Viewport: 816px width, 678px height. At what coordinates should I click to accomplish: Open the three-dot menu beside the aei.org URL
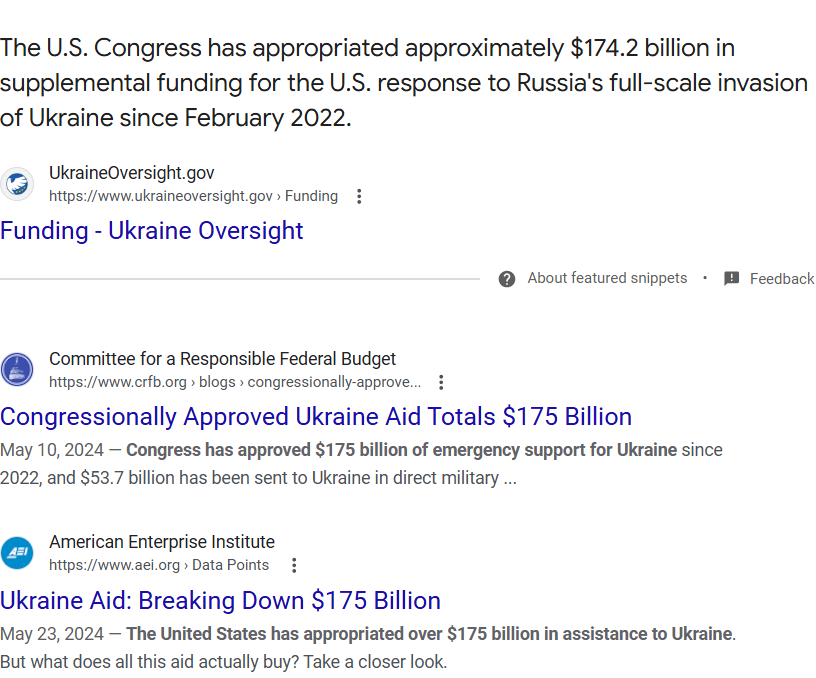tap(294, 565)
